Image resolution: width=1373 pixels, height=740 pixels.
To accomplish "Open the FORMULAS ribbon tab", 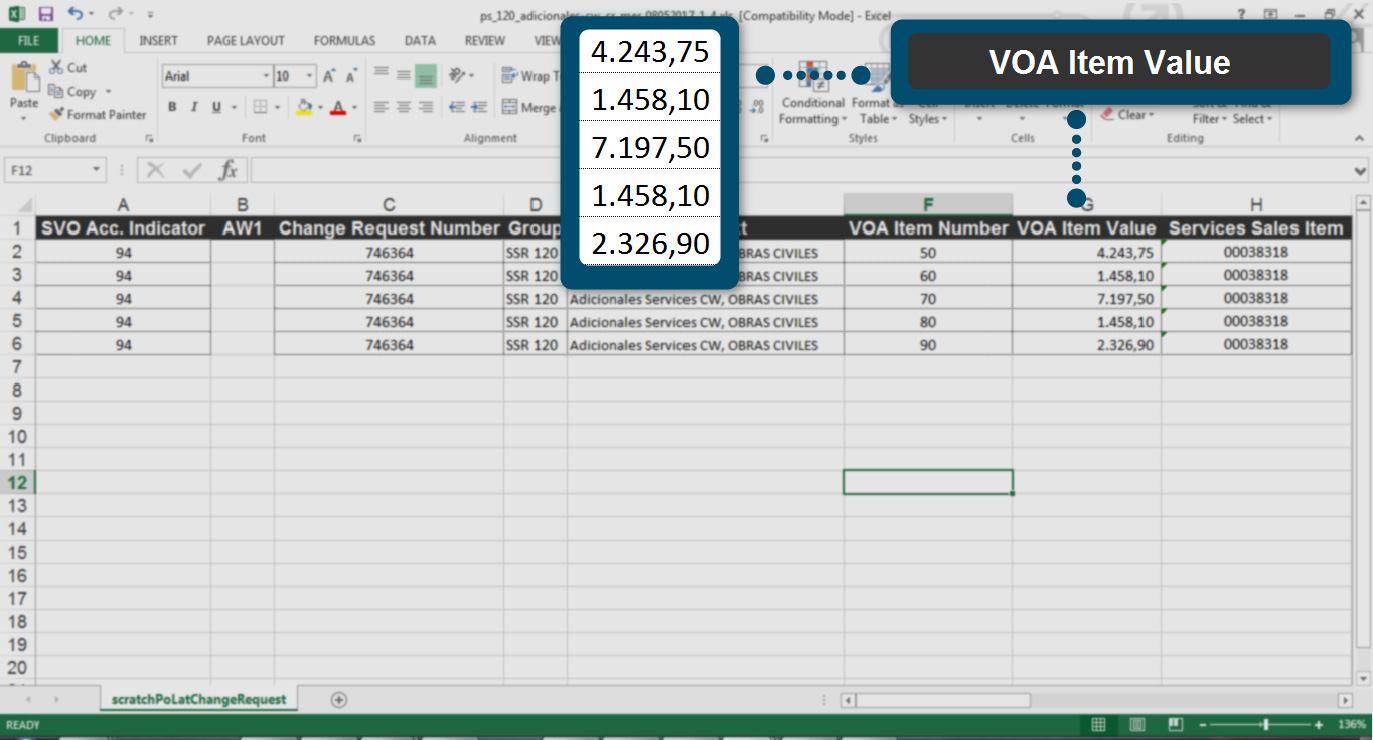I will tap(344, 41).
